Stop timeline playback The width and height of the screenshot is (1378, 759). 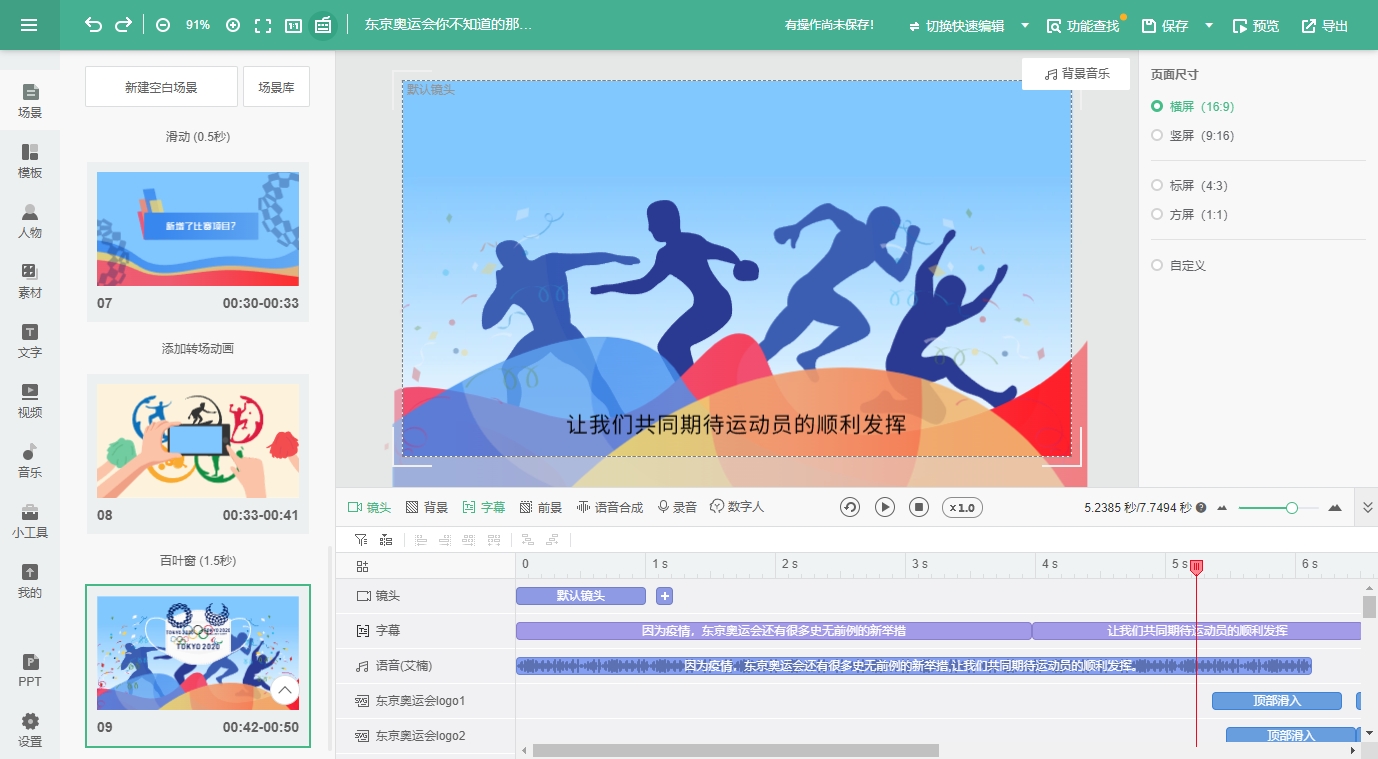click(919, 507)
